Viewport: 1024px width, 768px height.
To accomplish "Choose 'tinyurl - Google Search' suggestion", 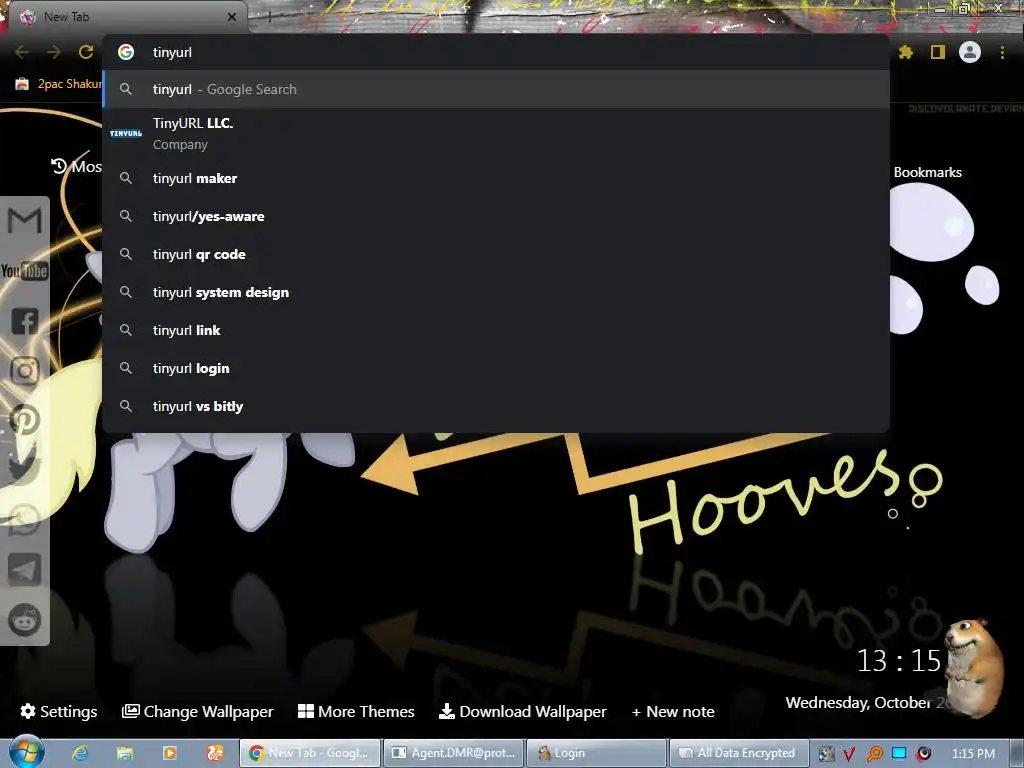I will tap(496, 89).
